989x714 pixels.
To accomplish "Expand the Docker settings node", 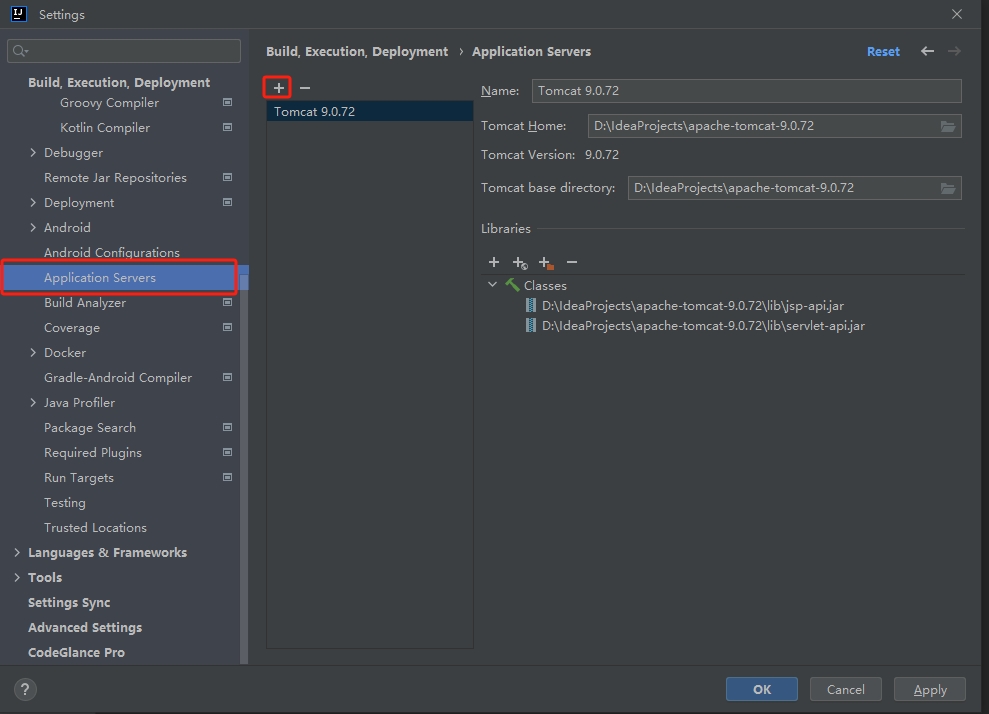I will [x=33, y=353].
